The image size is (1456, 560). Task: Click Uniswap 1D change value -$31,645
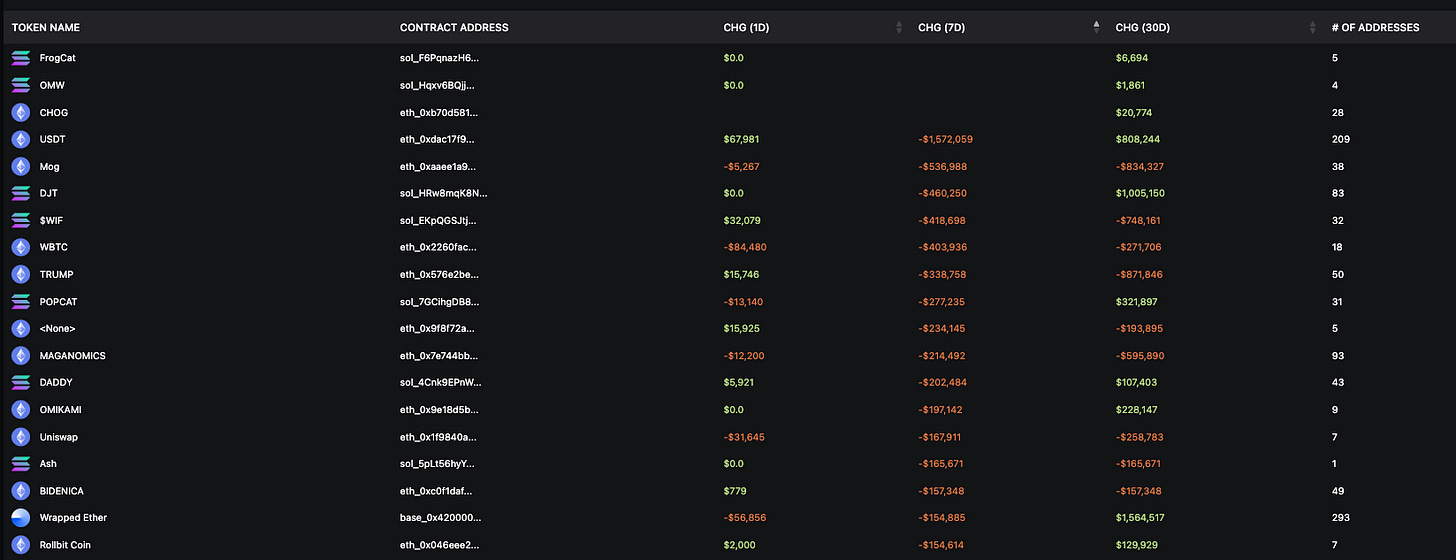pos(743,437)
